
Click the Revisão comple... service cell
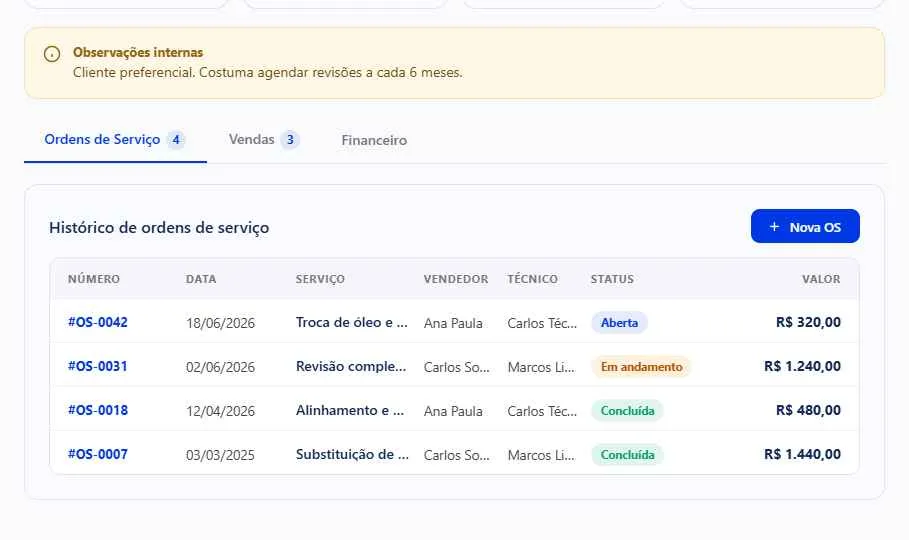pyautogui.click(x=351, y=367)
